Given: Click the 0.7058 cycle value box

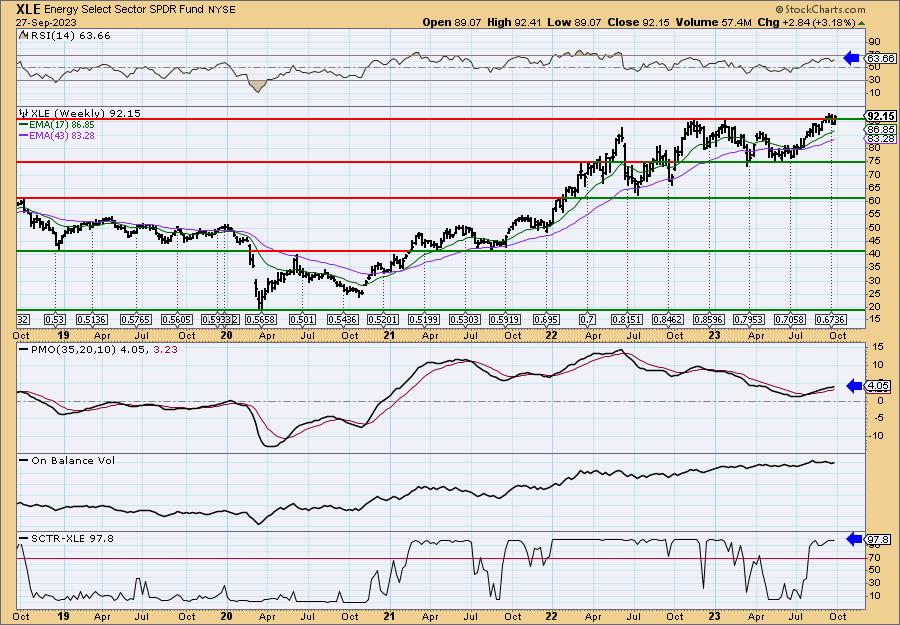Looking at the screenshot, I should [790, 319].
